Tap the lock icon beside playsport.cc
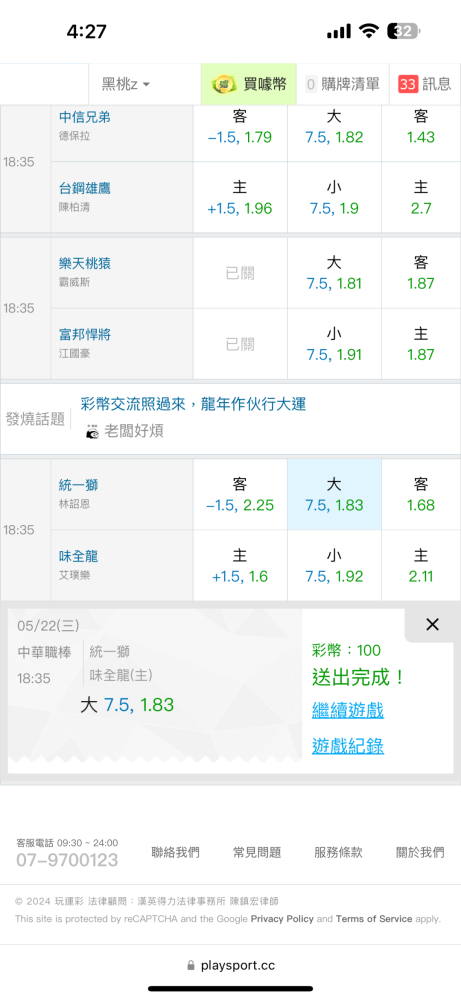 pos(191,966)
